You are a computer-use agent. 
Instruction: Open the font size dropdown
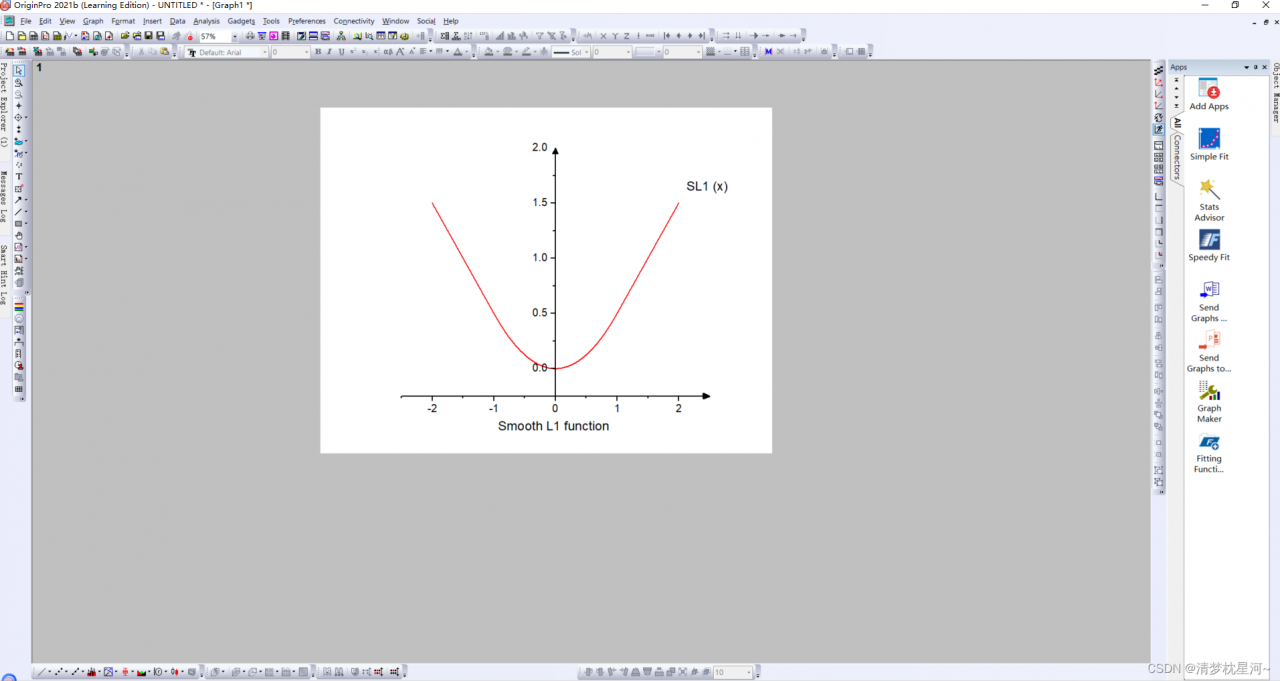(305, 52)
